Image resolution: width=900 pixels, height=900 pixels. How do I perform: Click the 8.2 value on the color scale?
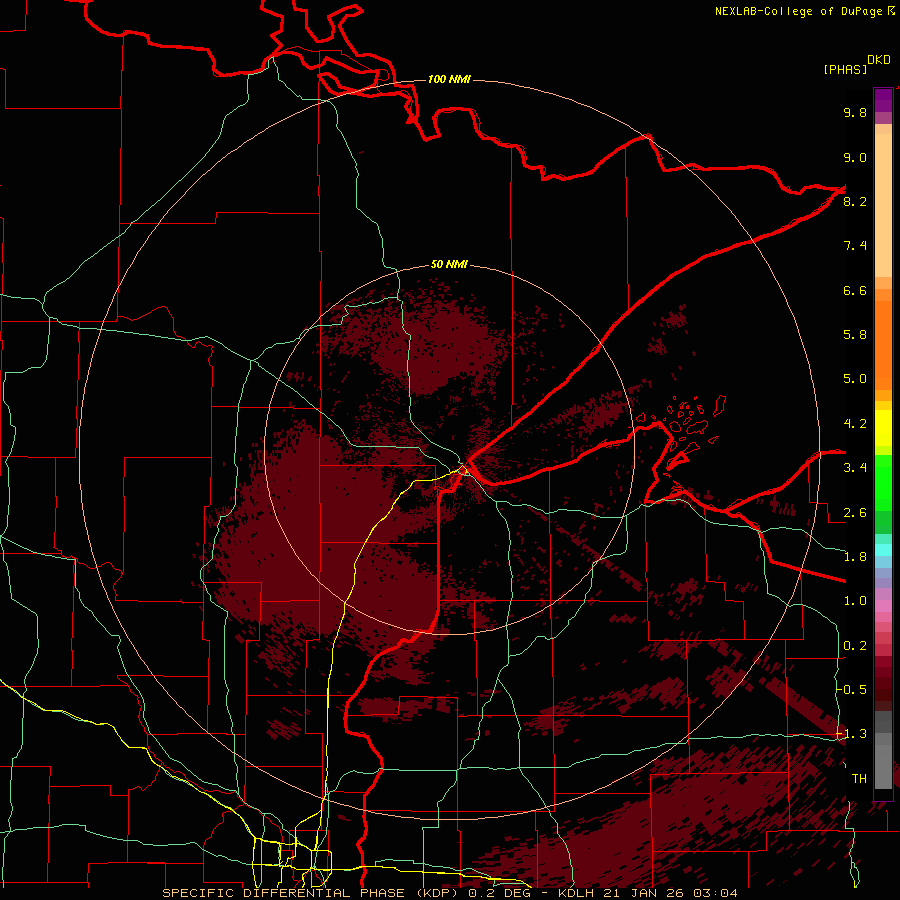coord(855,201)
